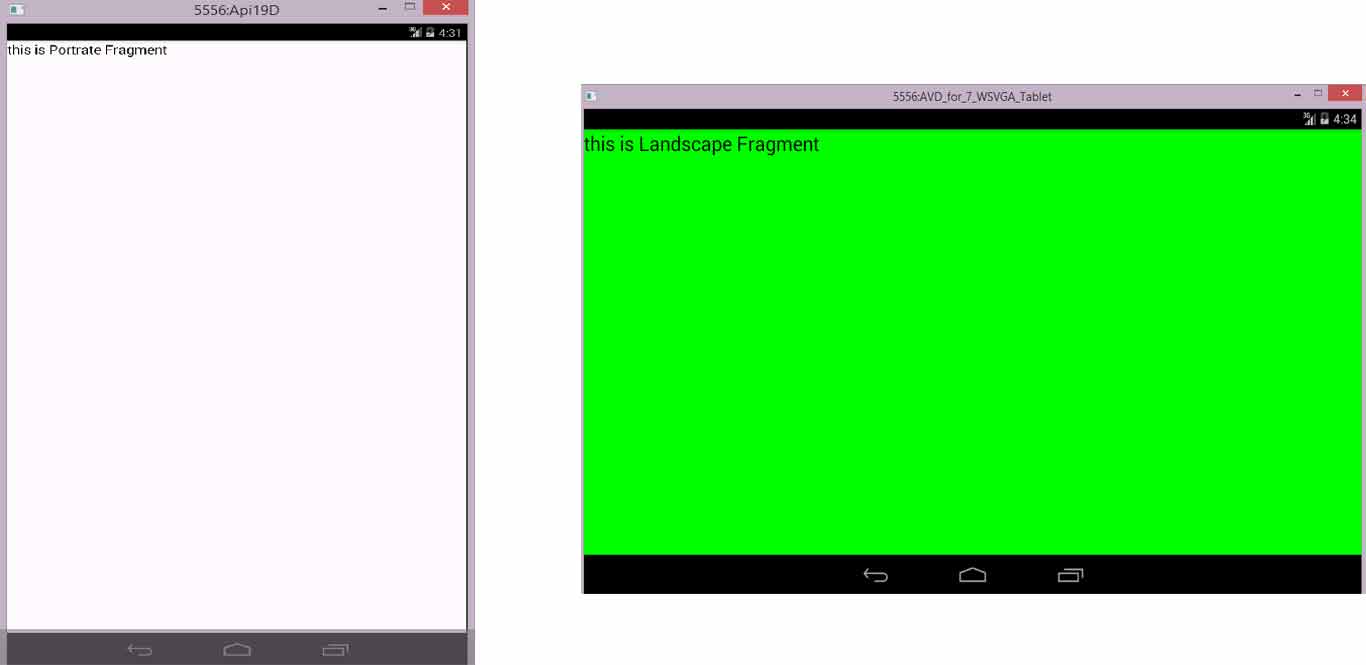Click 'this is Landscape Fragment' text

click(x=701, y=144)
